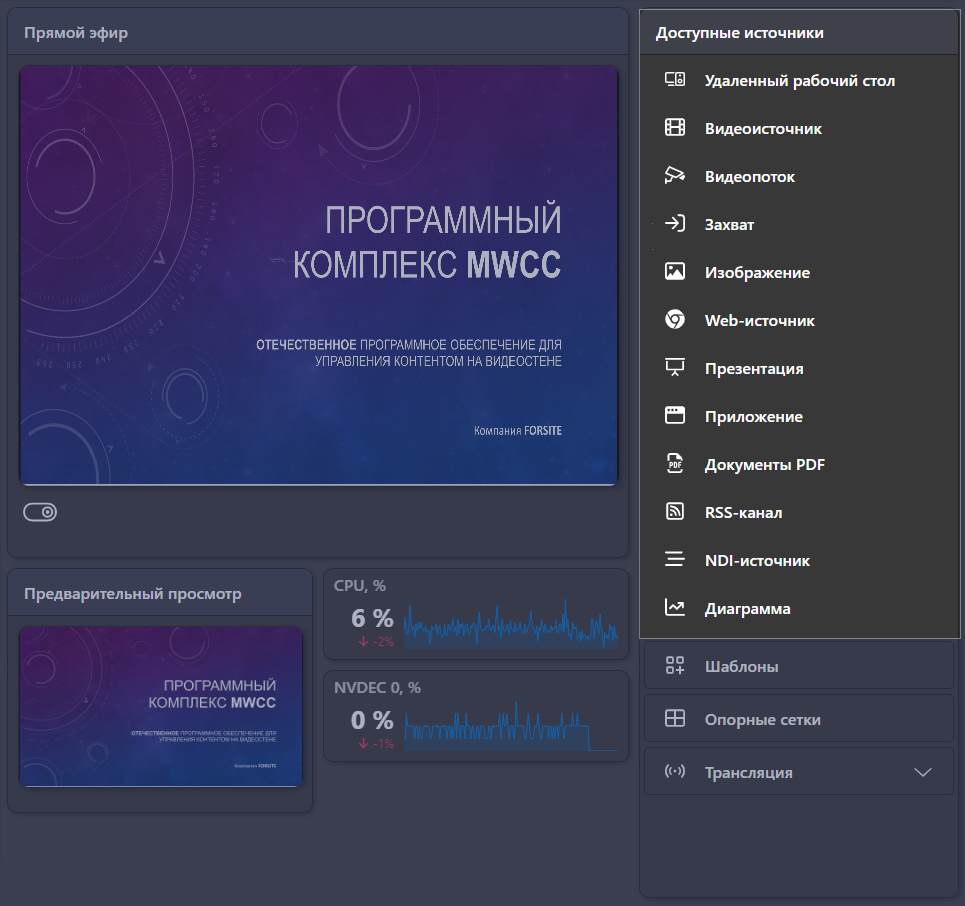Click the PDF file icon
The width and height of the screenshot is (965, 906).
pyautogui.click(x=675, y=463)
